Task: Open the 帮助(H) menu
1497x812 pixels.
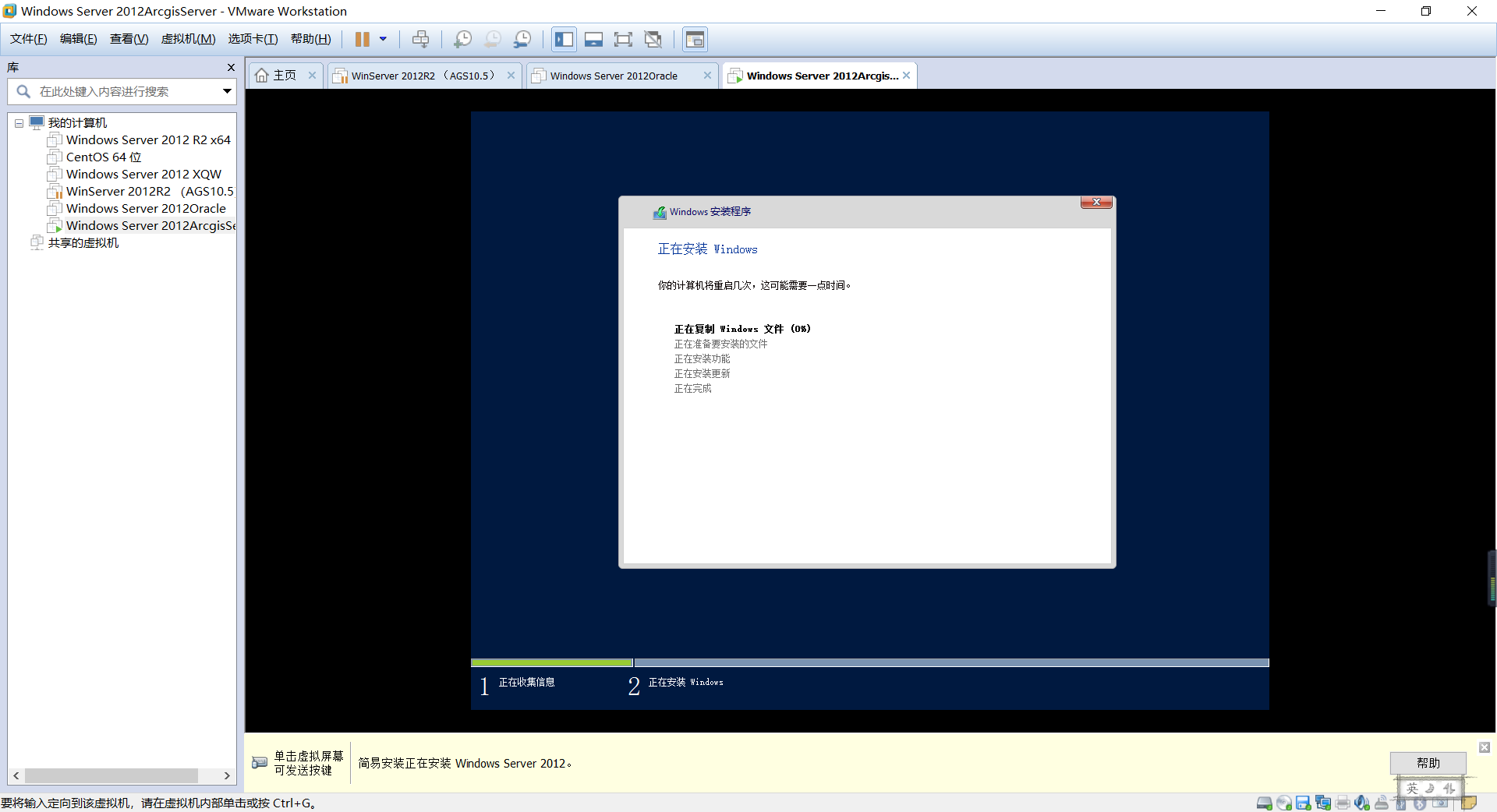Action: coord(311,39)
